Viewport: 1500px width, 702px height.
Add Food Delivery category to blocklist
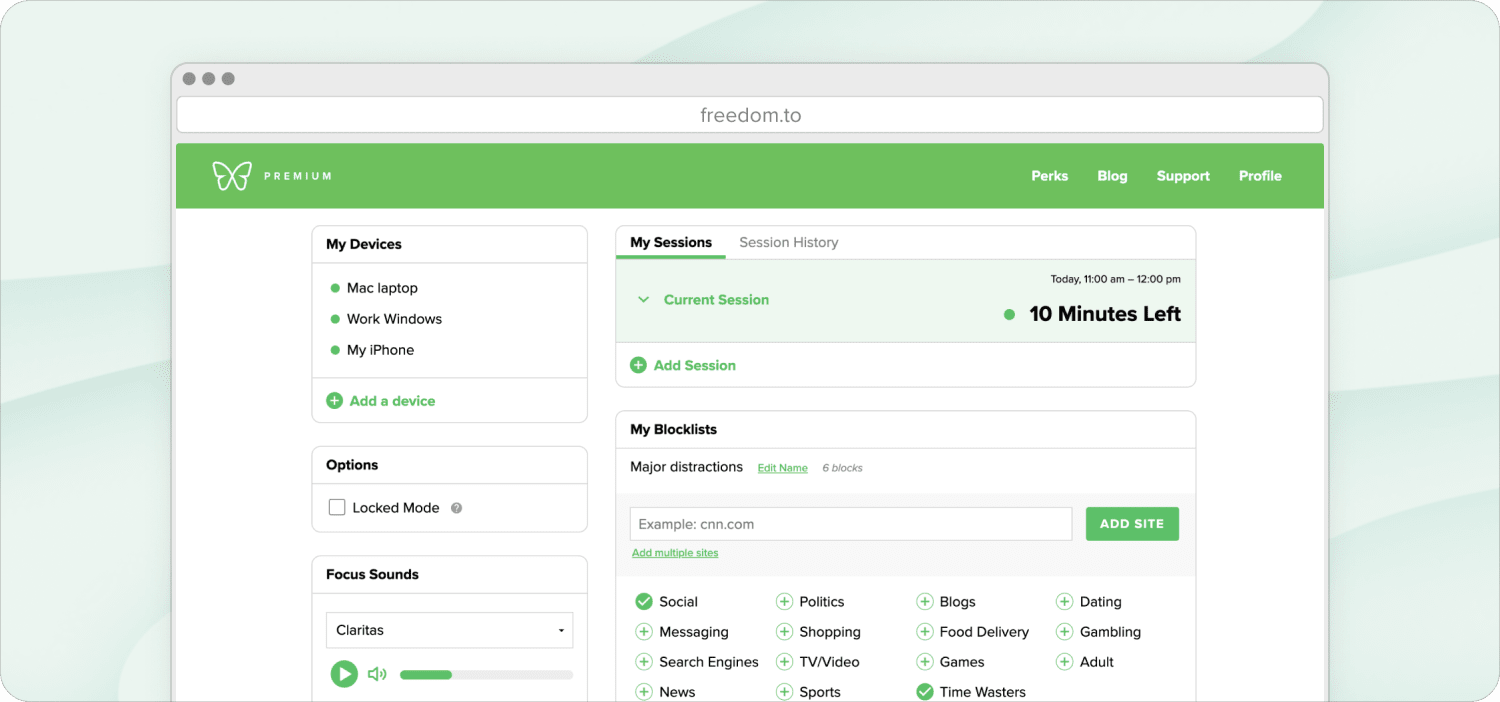click(x=924, y=632)
